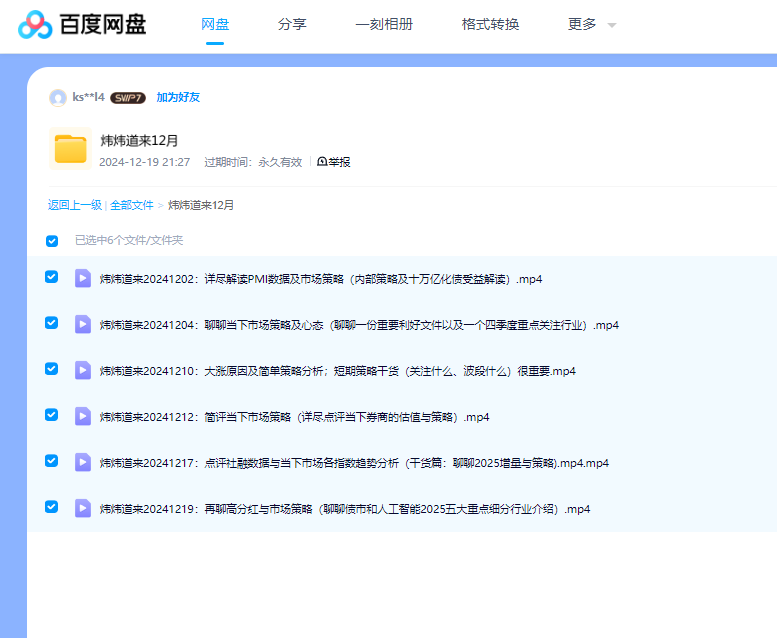Image resolution: width=777 pixels, height=638 pixels.
Task: Click video icon of the 20241204 file
Action: (x=83, y=324)
